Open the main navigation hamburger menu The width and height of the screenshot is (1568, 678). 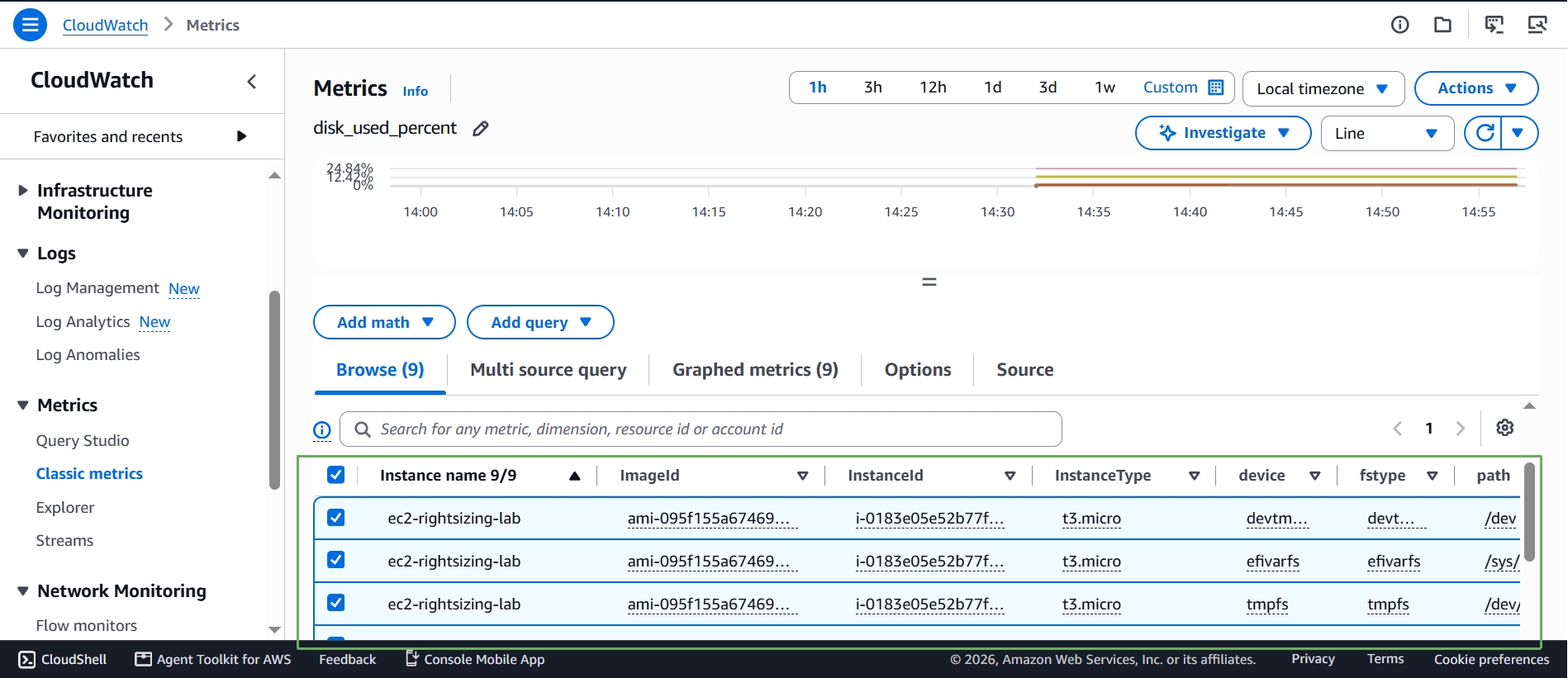(30, 25)
